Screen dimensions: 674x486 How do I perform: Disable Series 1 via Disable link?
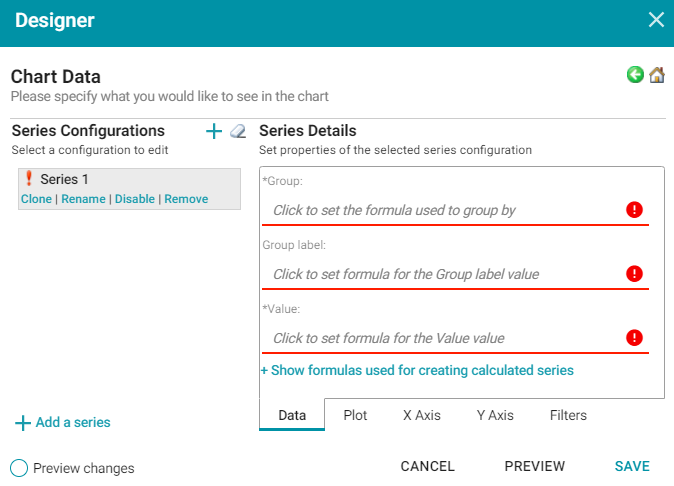point(135,199)
